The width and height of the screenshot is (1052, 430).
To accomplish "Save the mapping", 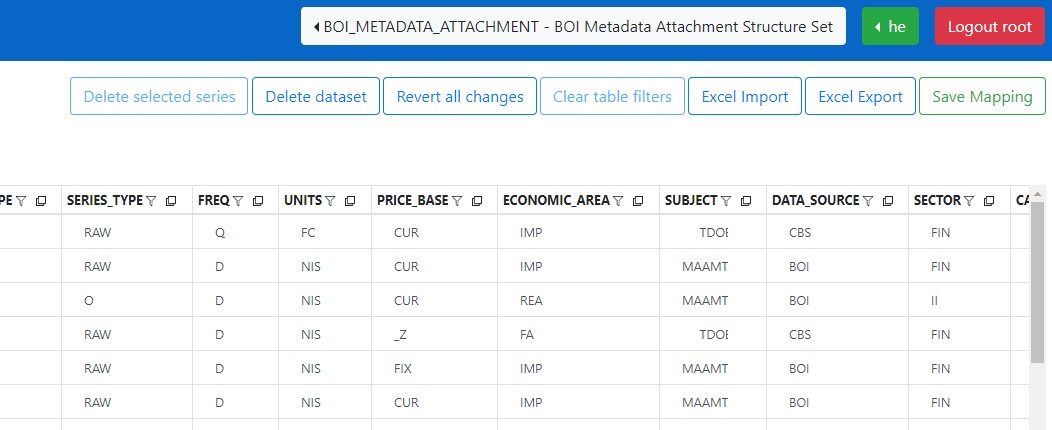I will tap(982, 97).
